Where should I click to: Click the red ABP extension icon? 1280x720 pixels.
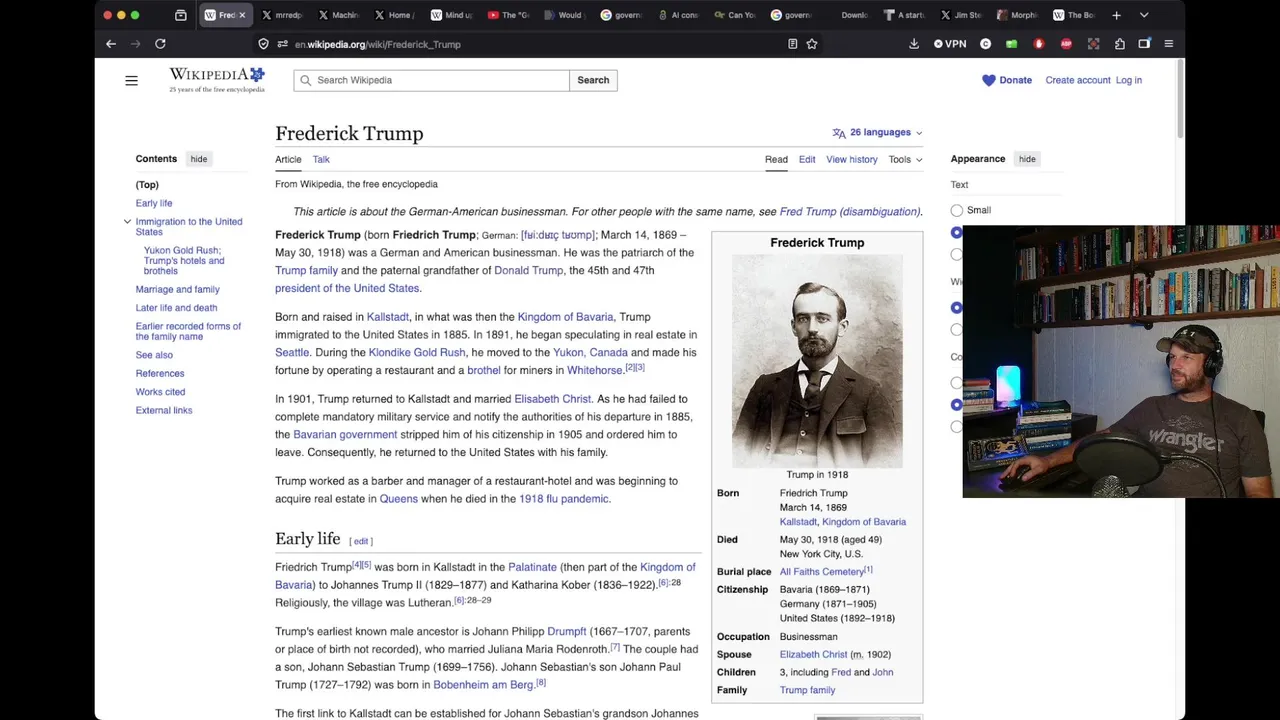tap(1066, 44)
